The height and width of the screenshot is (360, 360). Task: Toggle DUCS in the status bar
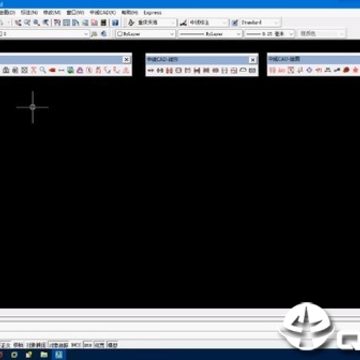76,345
